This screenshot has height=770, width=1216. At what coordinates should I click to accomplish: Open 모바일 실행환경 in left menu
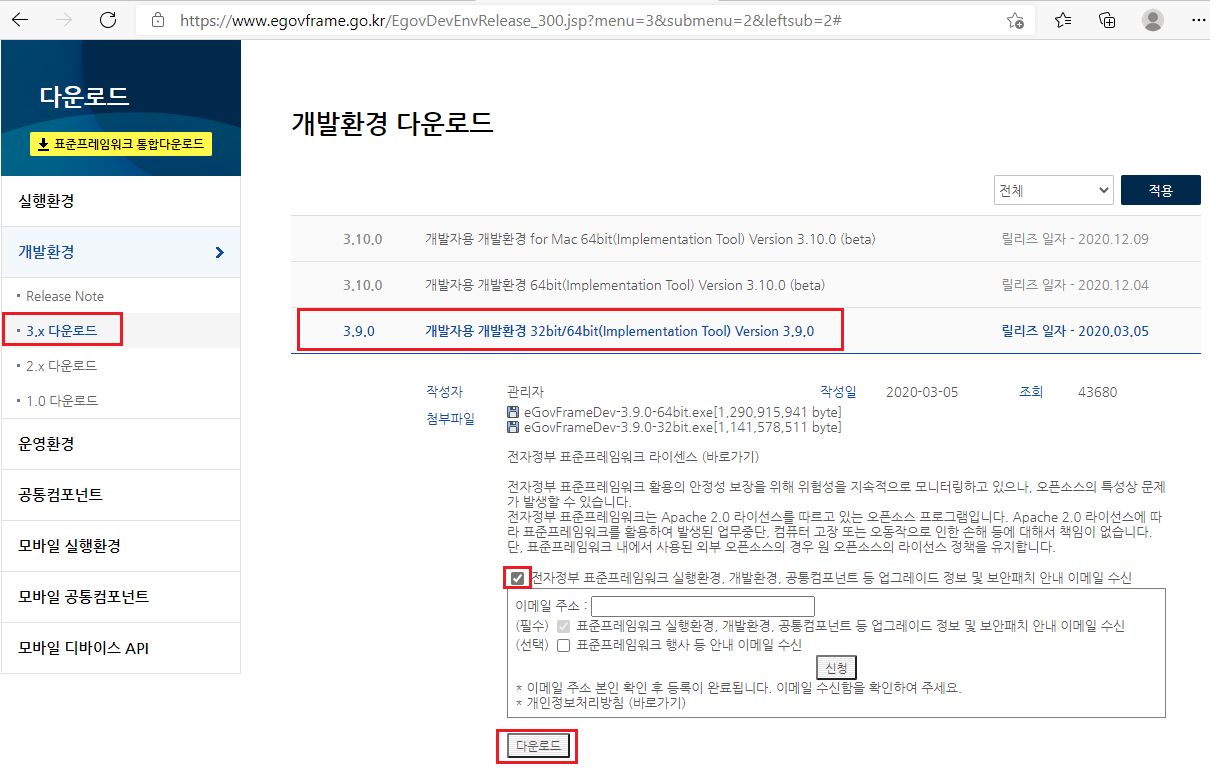120,546
